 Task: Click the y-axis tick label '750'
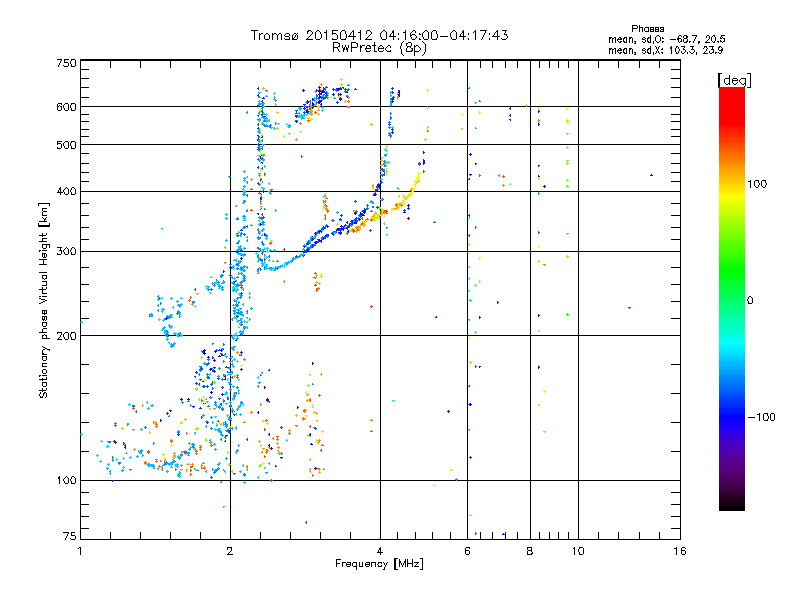tap(66, 63)
